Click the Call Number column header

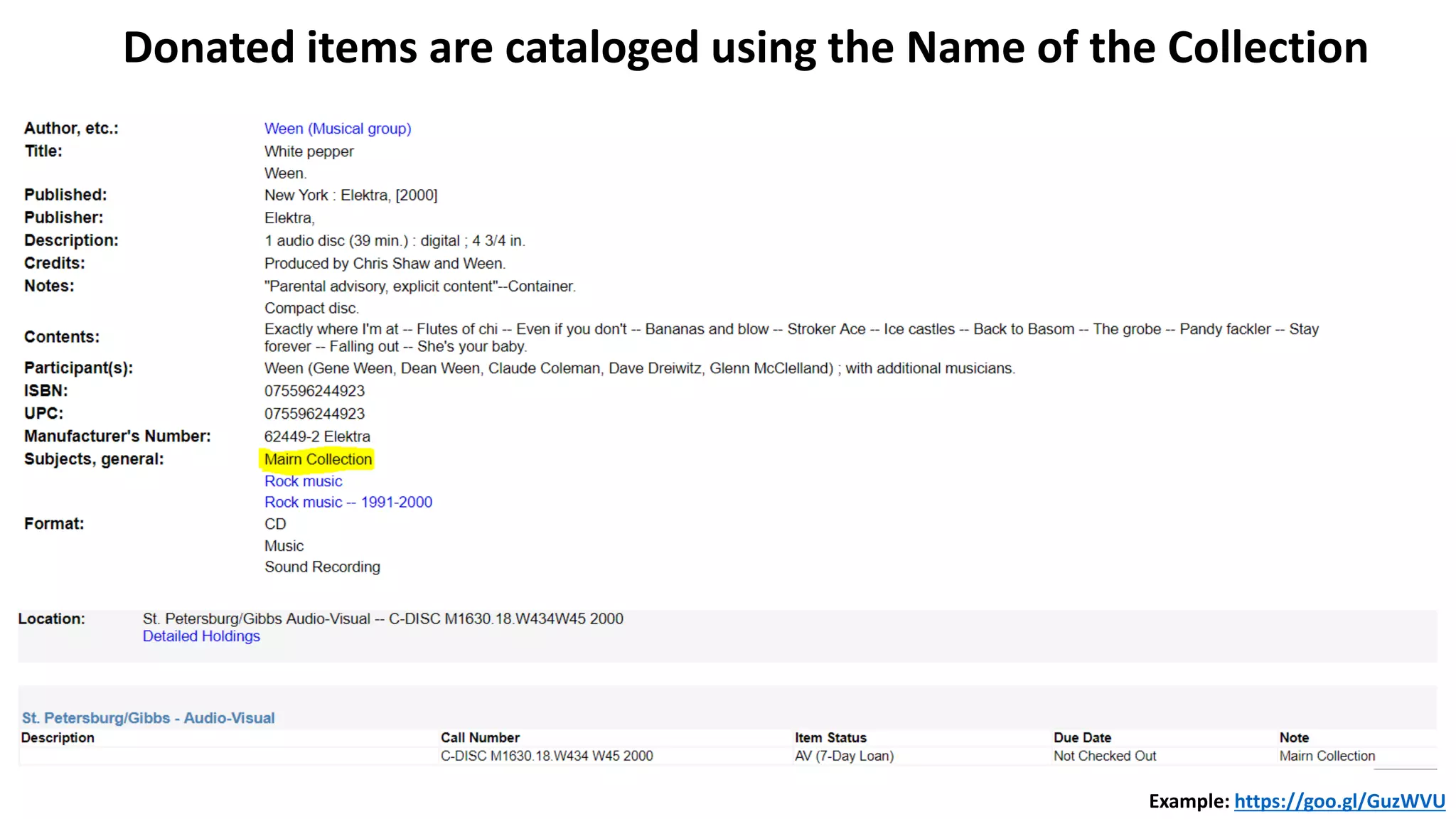[480, 738]
